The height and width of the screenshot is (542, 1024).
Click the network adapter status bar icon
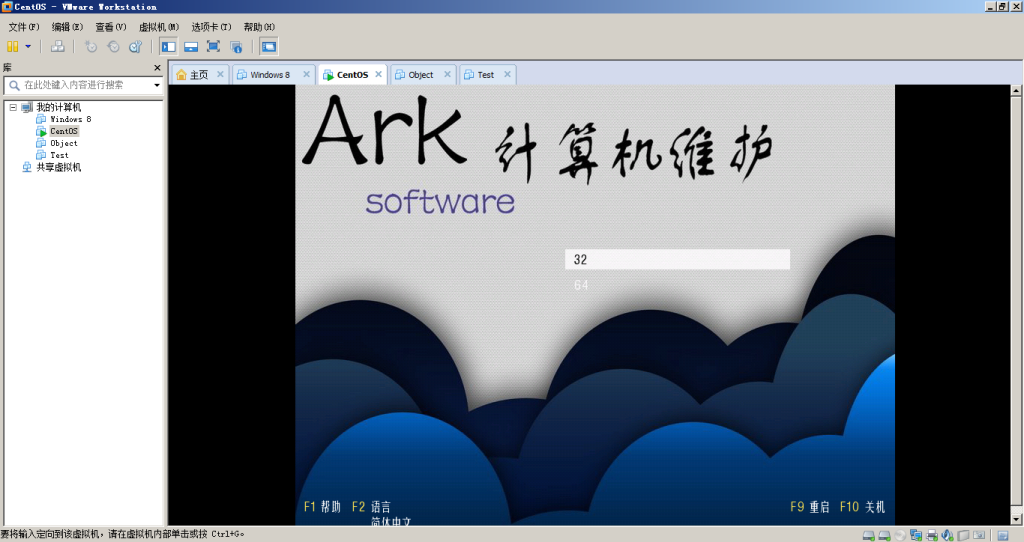[x=916, y=535]
